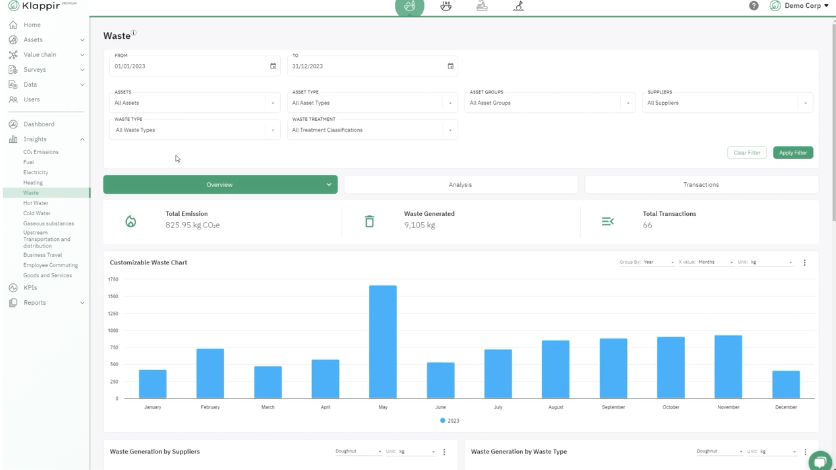Click the Home icon in sidebar

coord(13,24)
